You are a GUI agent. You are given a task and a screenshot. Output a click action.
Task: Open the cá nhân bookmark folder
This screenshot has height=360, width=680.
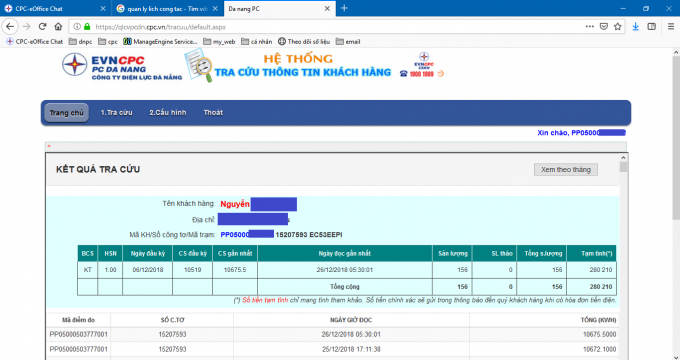257,42
